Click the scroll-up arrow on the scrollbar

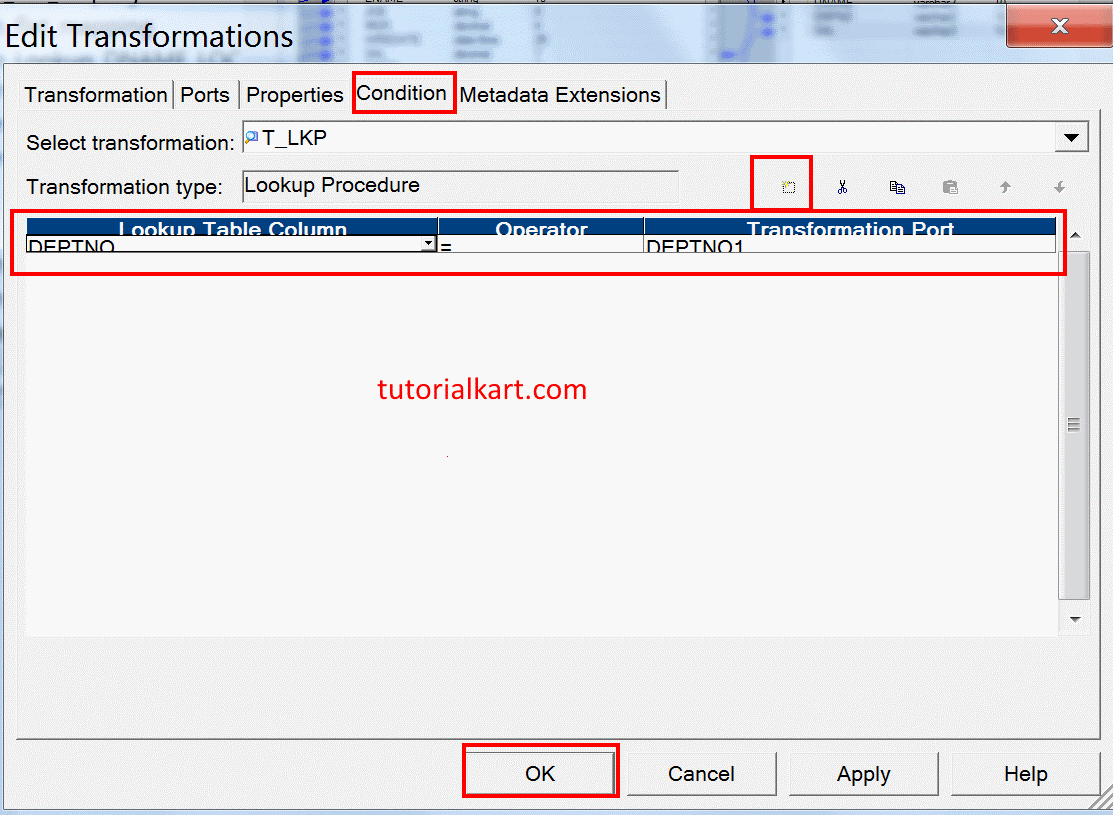[1075, 232]
